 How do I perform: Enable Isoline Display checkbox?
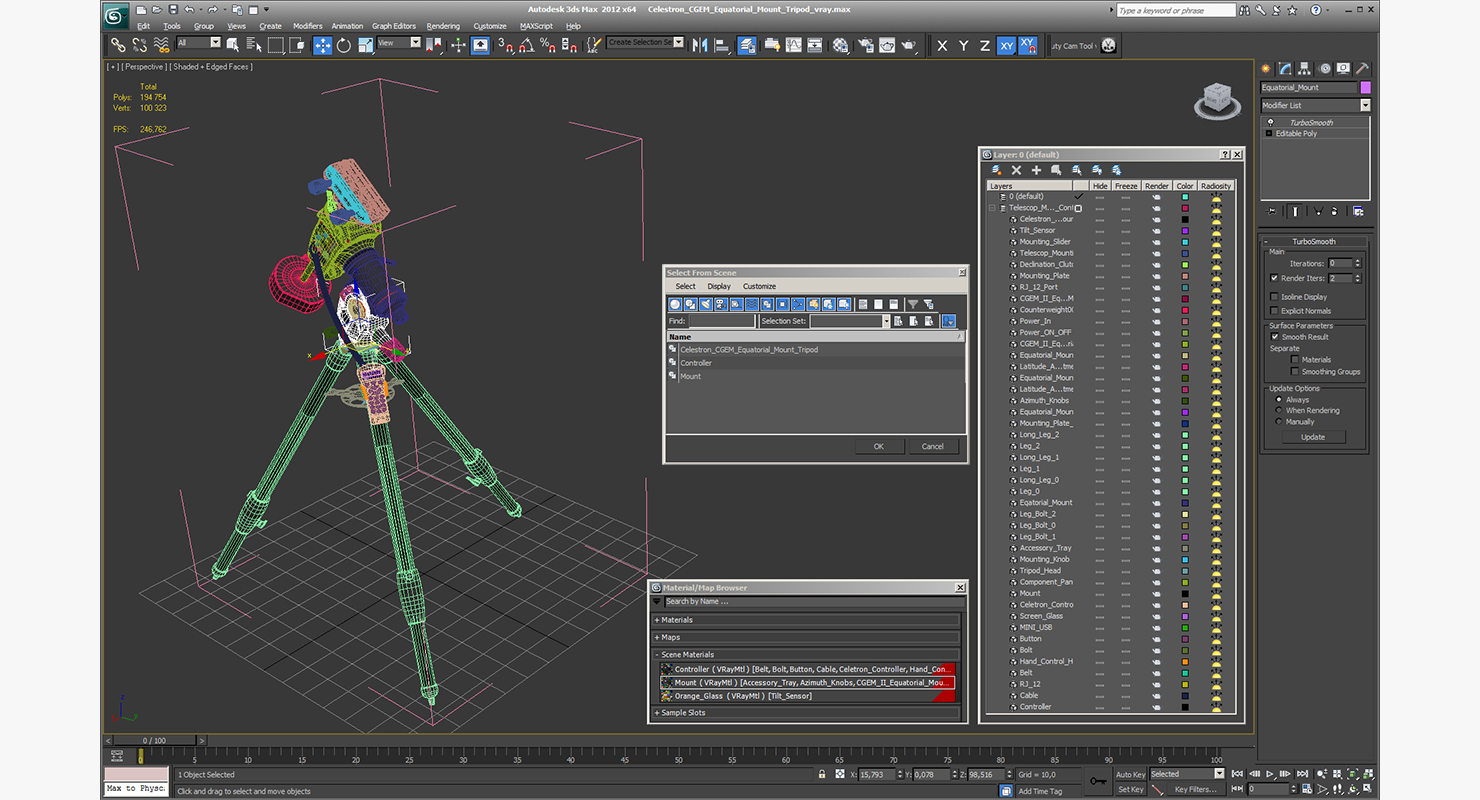tap(1274, 297)
